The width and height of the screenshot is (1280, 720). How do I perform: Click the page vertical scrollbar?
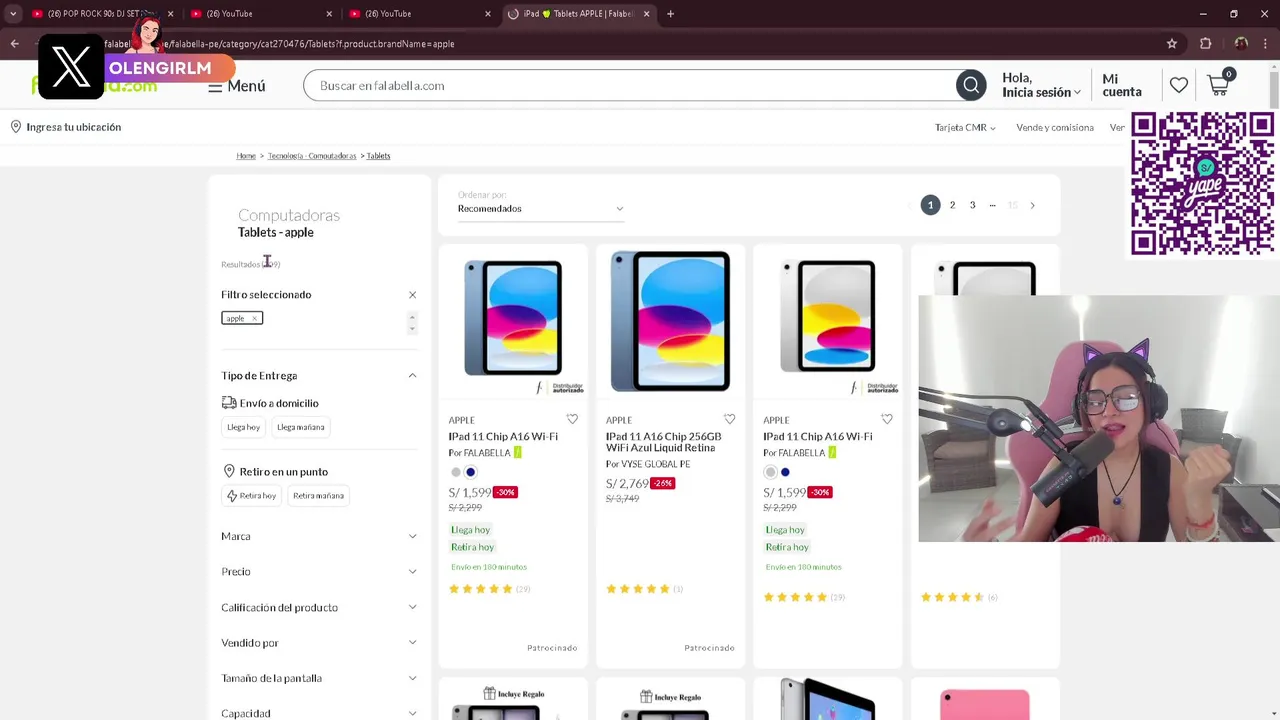point(1274,90)
